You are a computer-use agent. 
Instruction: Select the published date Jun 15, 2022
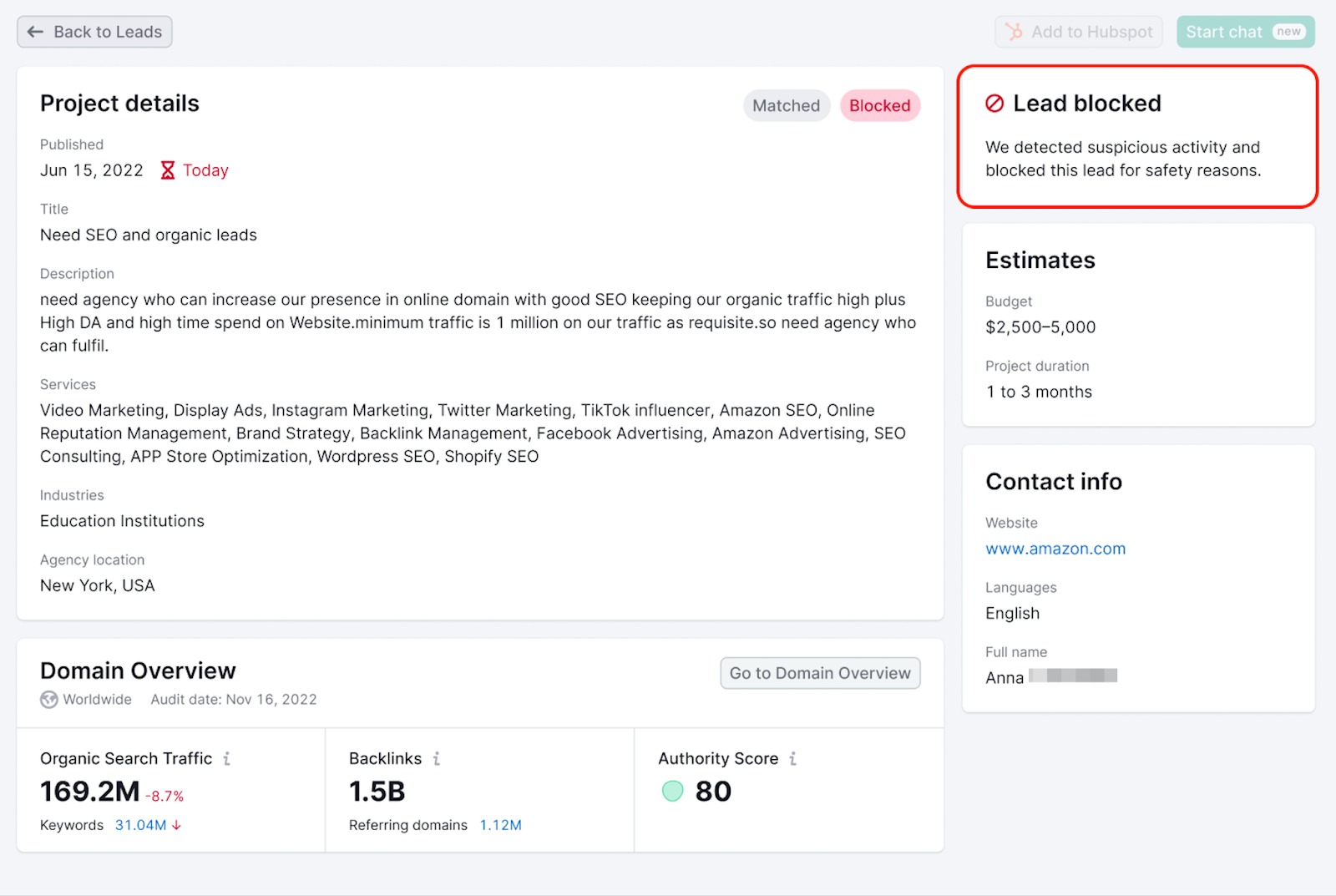tap(92, 170)
